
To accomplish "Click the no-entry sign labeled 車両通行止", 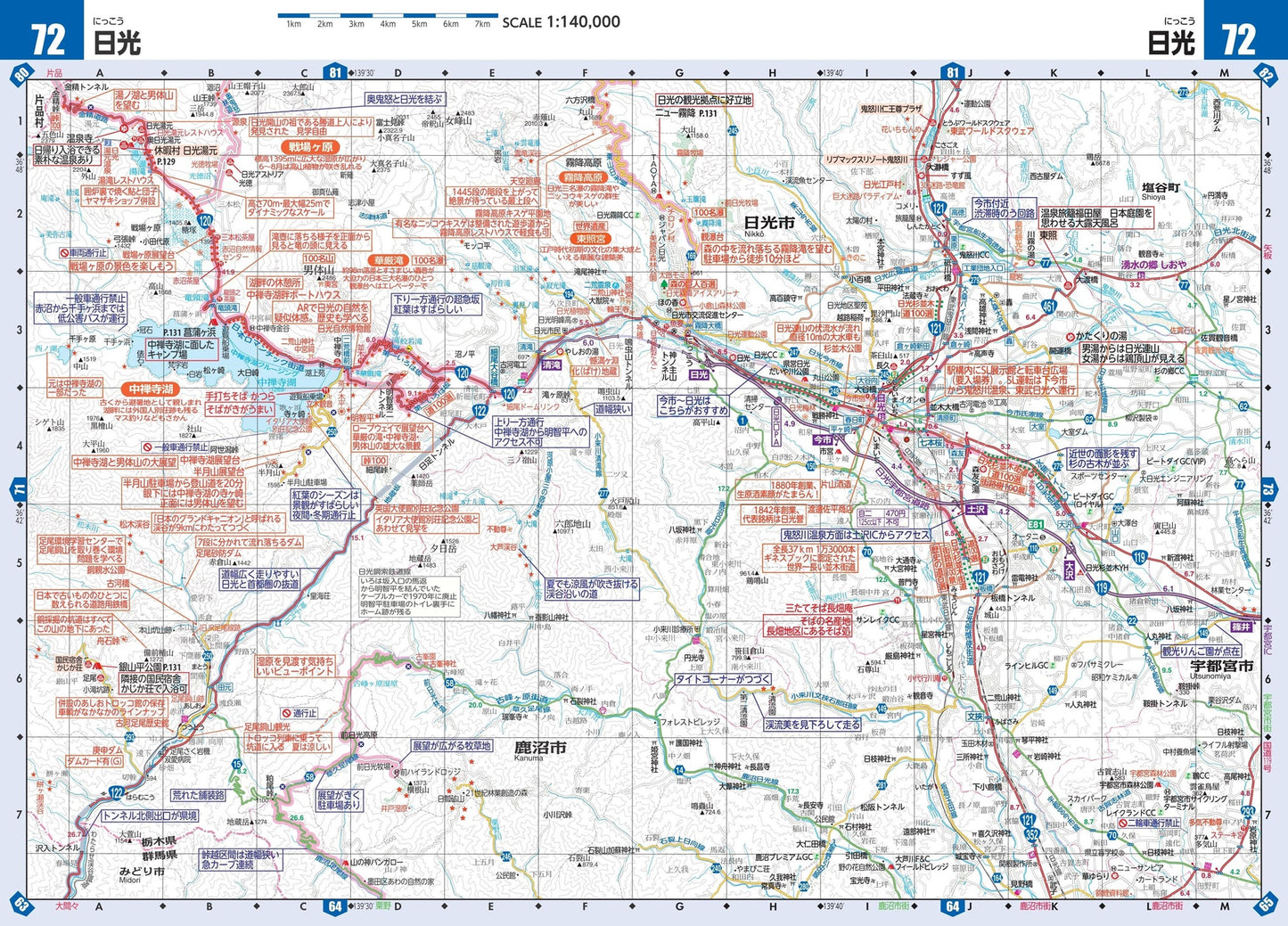I will [x=65, y=253].
